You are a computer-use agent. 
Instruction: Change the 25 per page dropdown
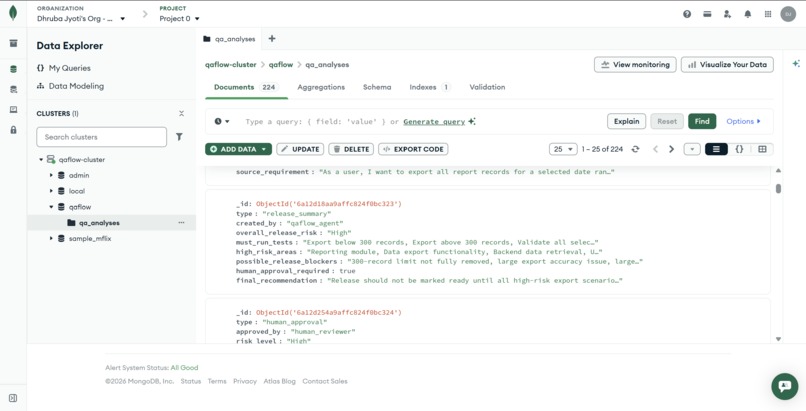[563, 149]
